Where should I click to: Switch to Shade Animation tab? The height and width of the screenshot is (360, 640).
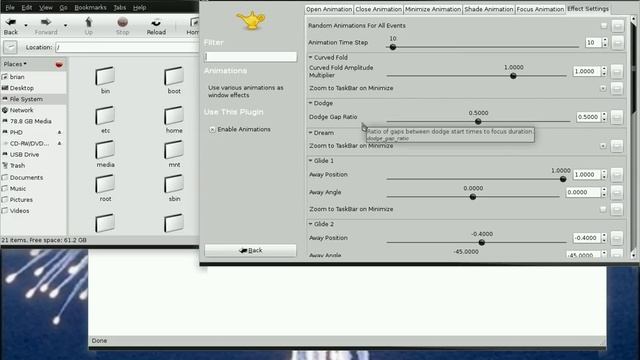(x=489, y=9)
